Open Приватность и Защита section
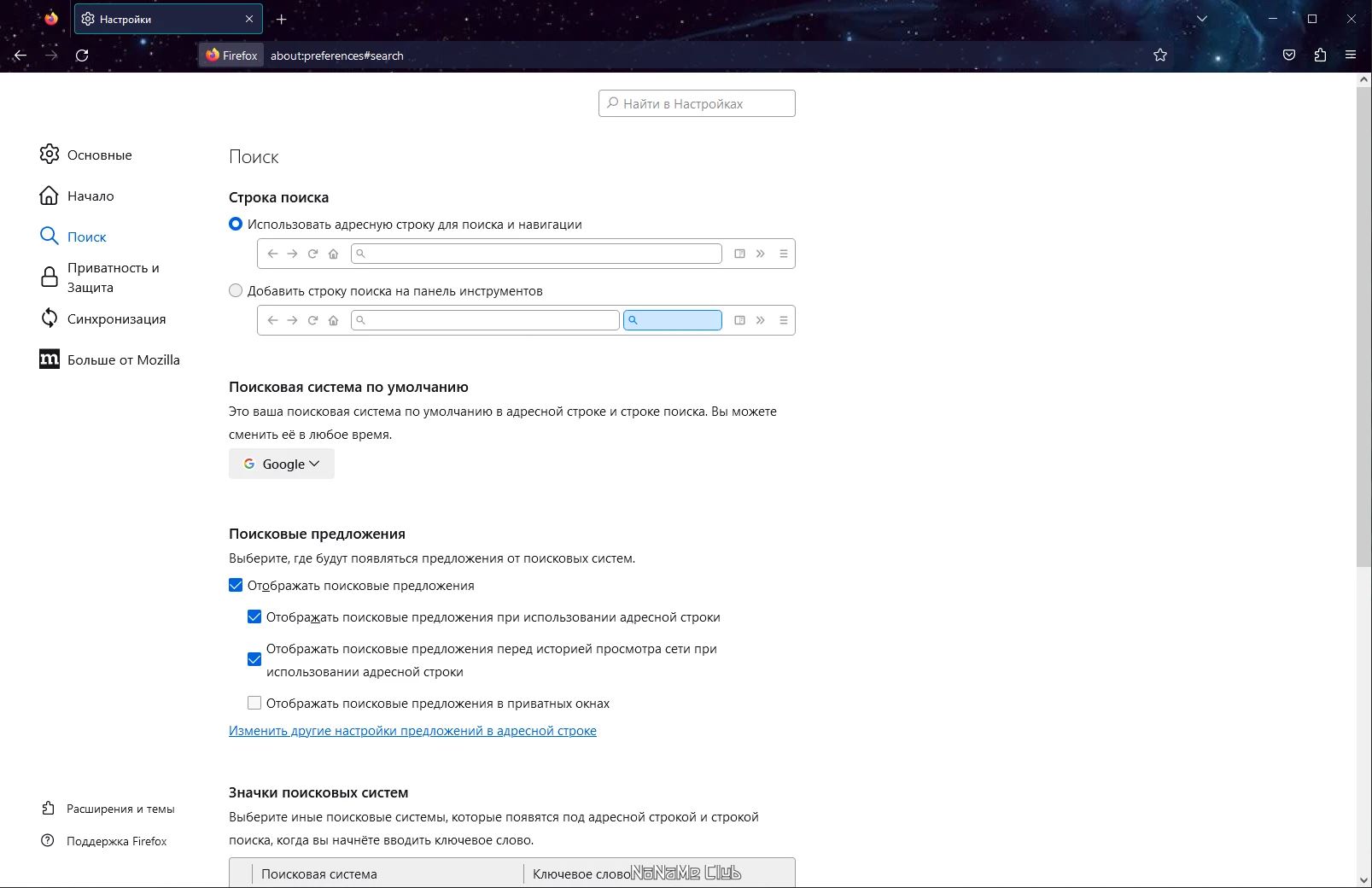 click(x=114, y=277)
